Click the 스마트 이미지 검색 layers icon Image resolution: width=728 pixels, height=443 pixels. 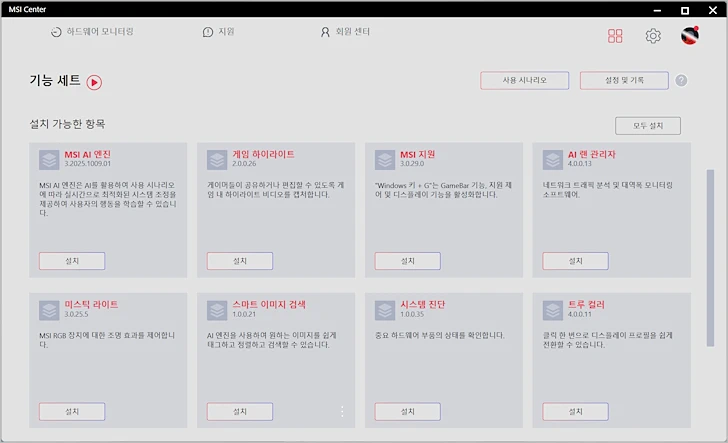click(x=217, y=311)
